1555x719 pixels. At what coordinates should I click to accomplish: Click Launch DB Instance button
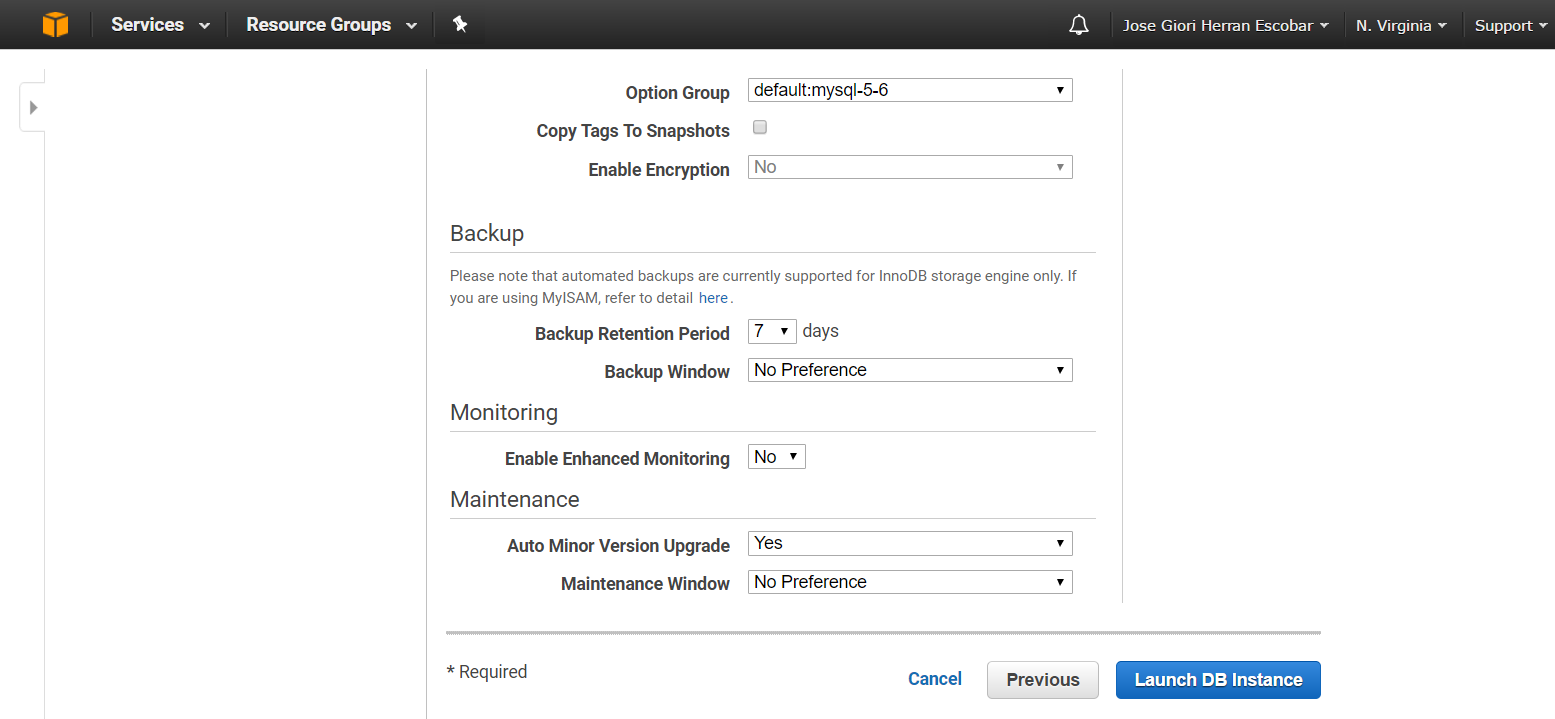[x=1218, y=680]
